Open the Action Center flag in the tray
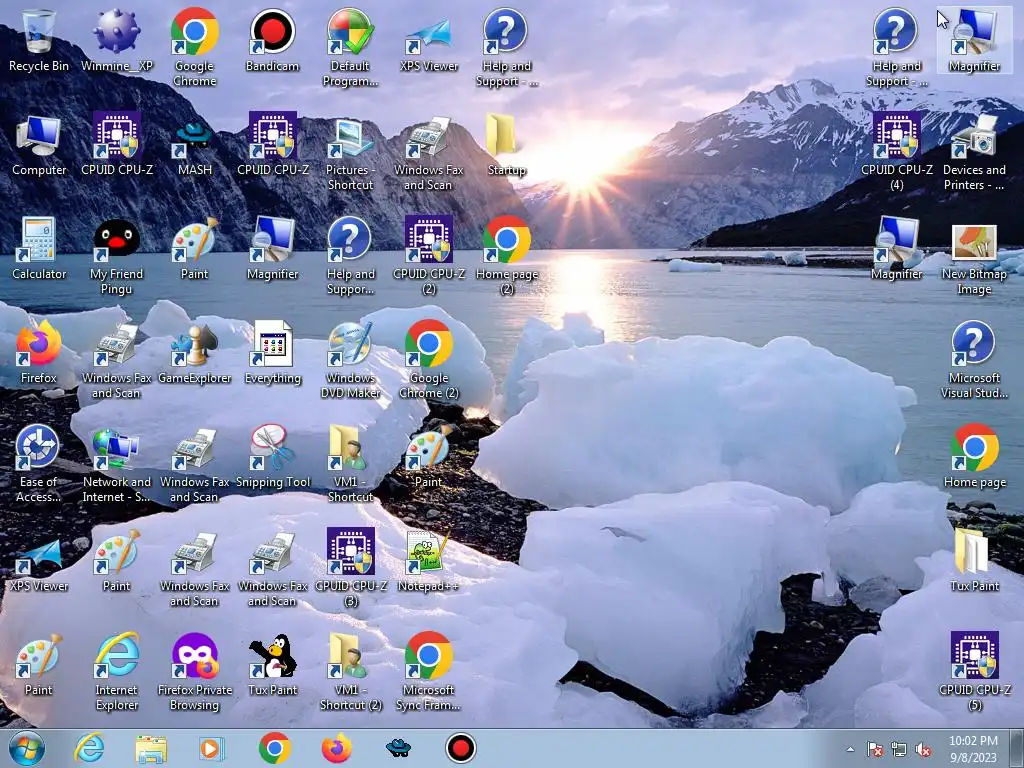The height and width of the screenshot is (768, 1024). point(874,749)
